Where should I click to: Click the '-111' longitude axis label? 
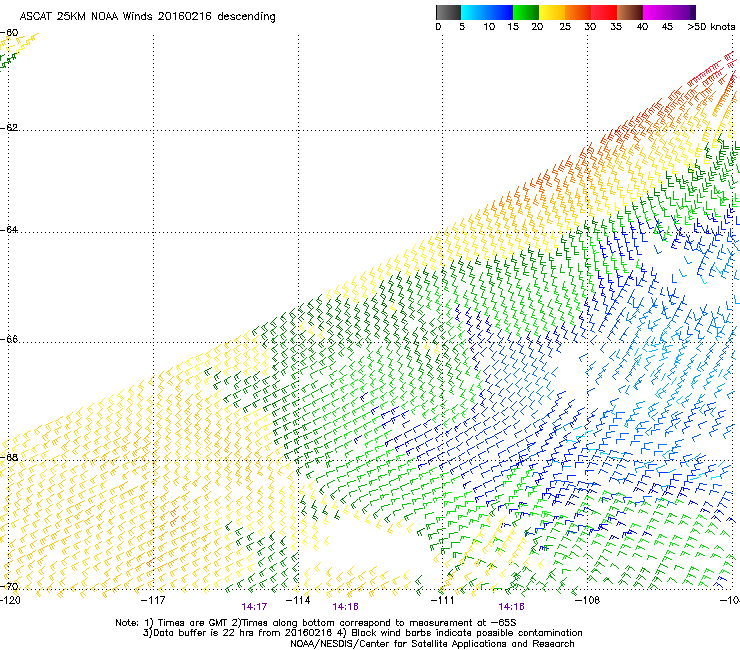tap(442, 600)
